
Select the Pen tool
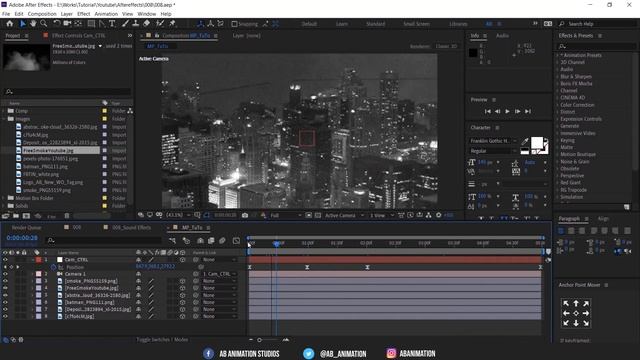pos(102,24)
